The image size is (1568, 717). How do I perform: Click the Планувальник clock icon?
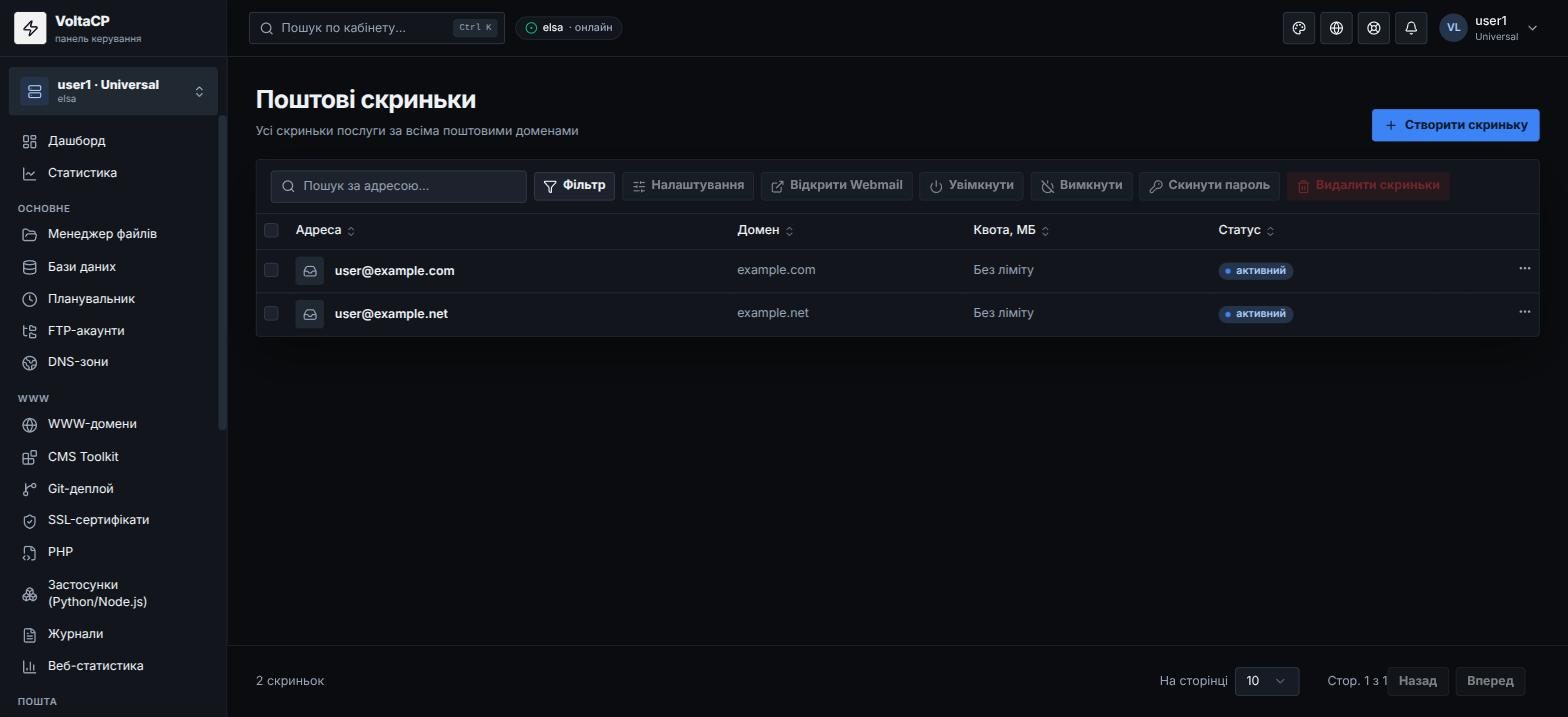30,300
